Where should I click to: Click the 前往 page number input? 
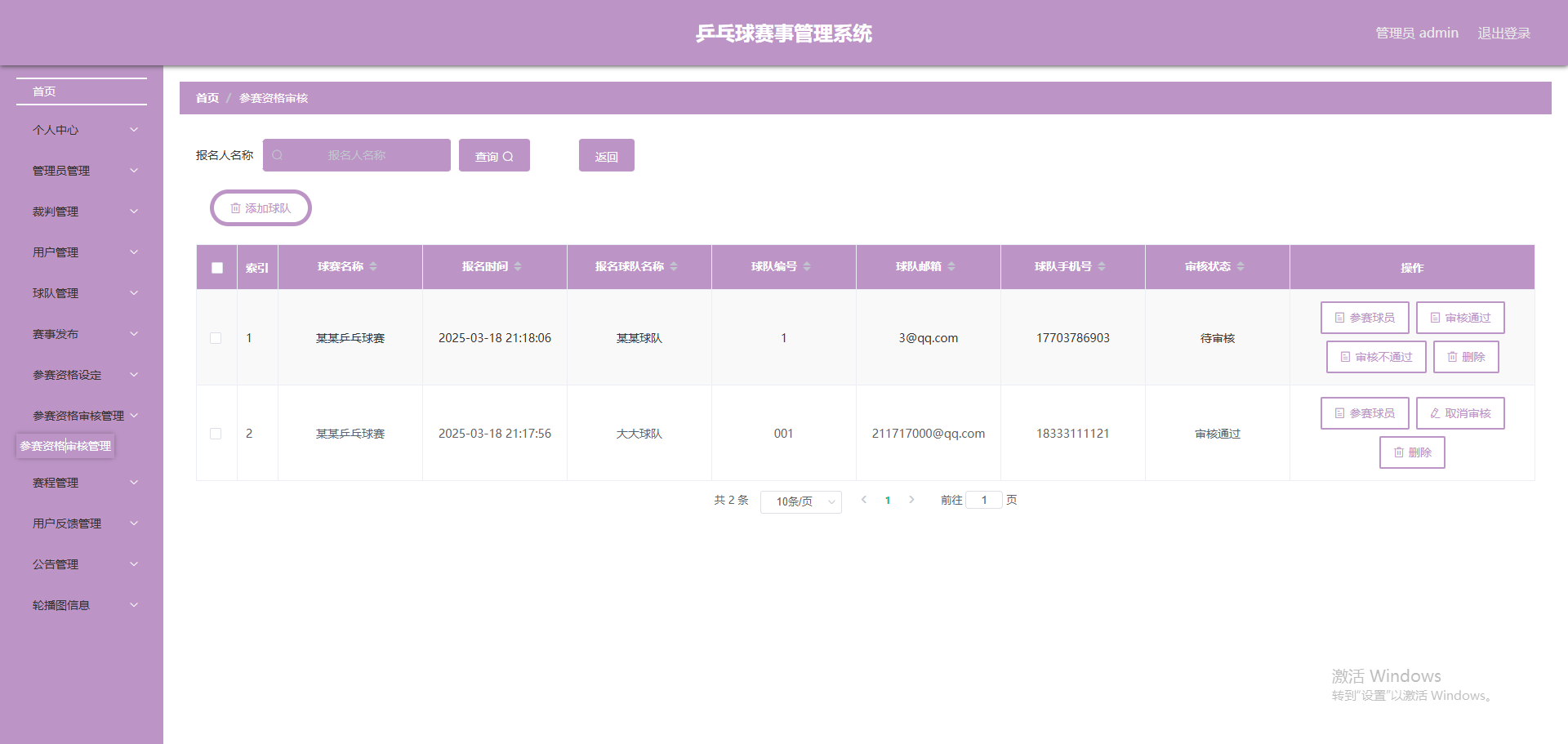(984, 500)
